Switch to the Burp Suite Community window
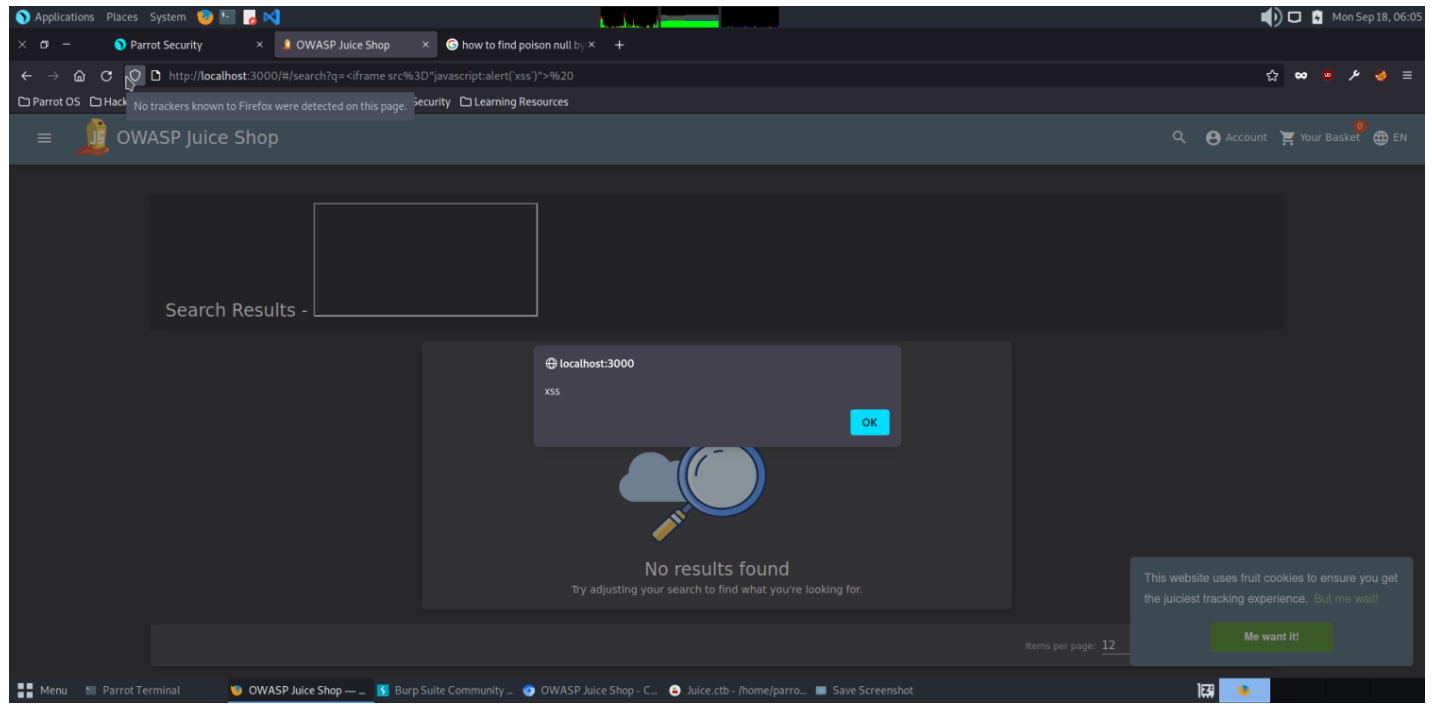1432x714 pixels. pos(445,690)
